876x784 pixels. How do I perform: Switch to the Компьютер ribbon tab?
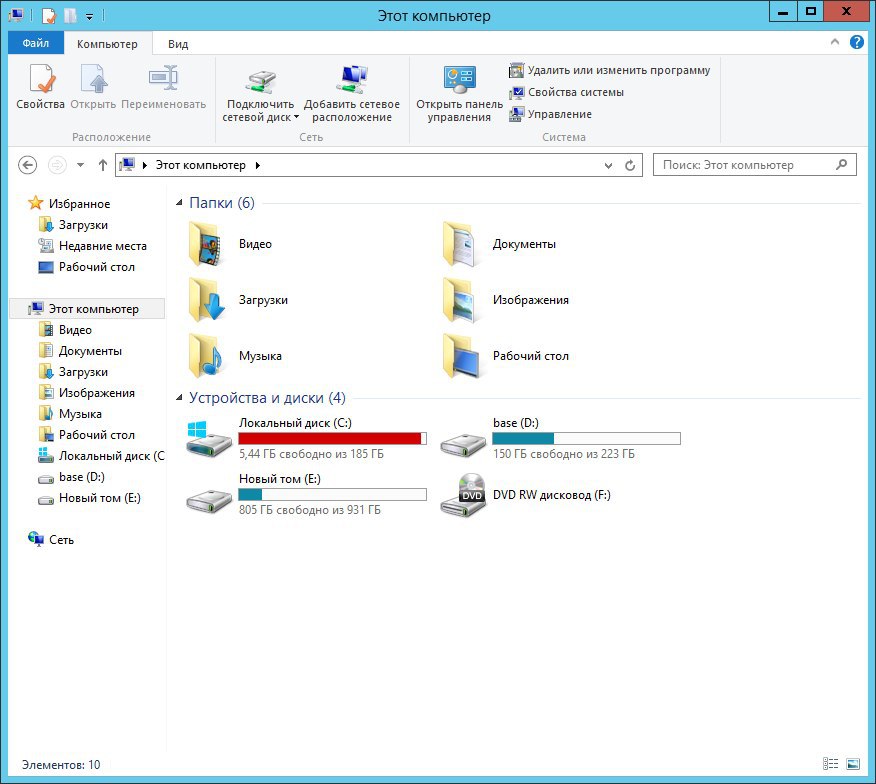[107, 44]
